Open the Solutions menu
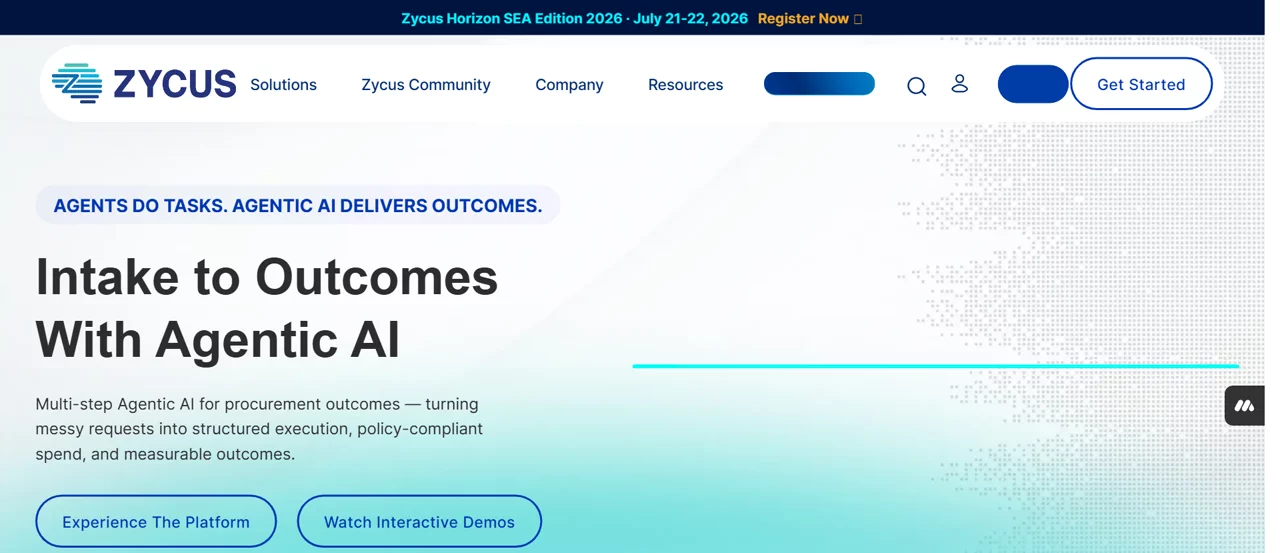1280x553 pixels. (283, 85)
